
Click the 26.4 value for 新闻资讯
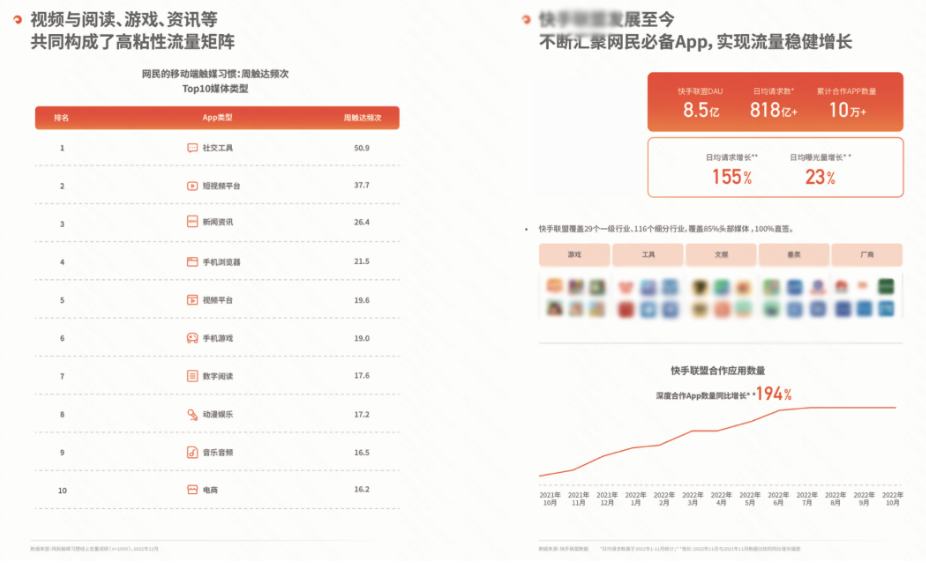361,222
